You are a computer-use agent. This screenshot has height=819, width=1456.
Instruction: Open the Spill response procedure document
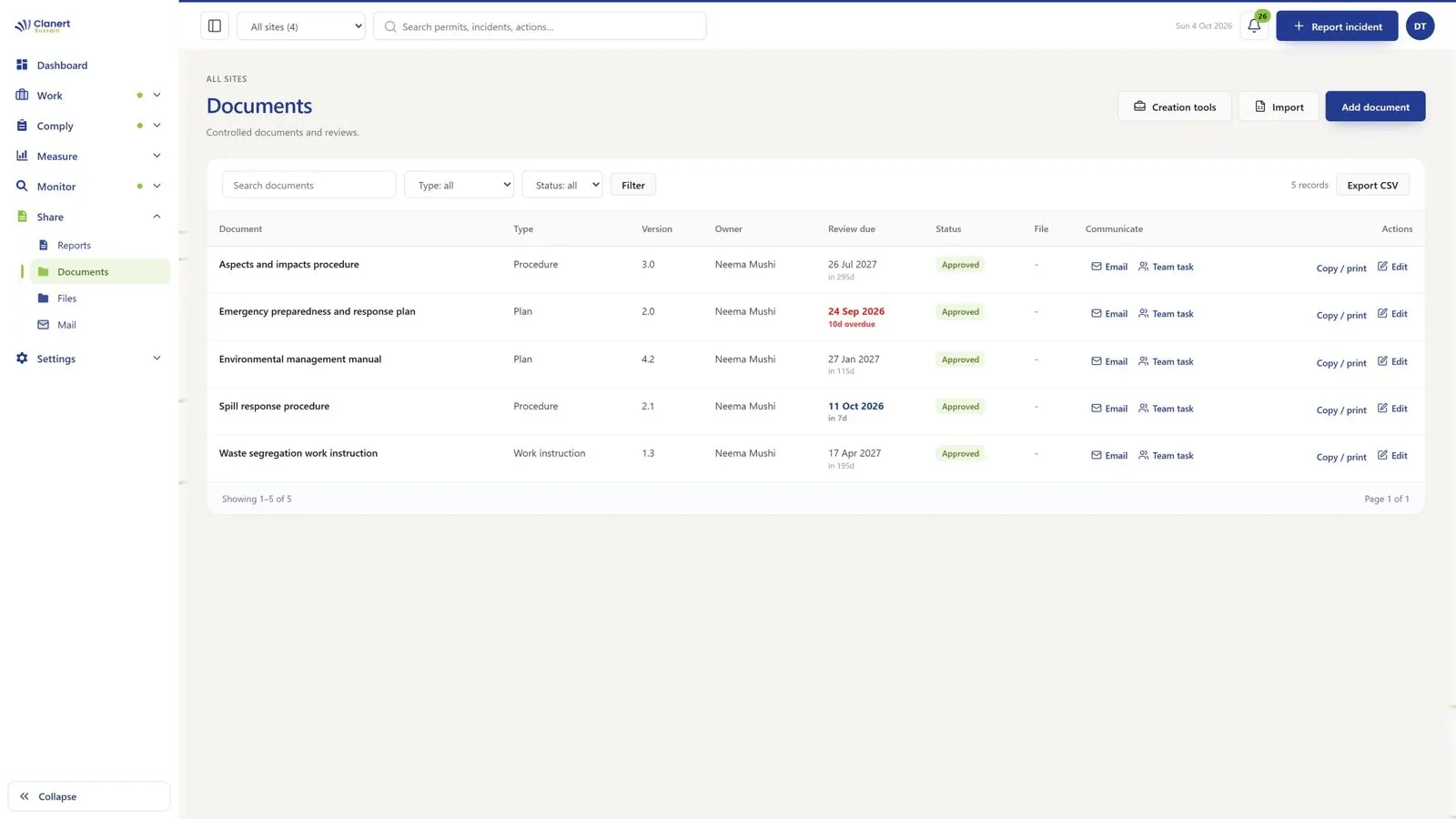click(x=274, y=407)
